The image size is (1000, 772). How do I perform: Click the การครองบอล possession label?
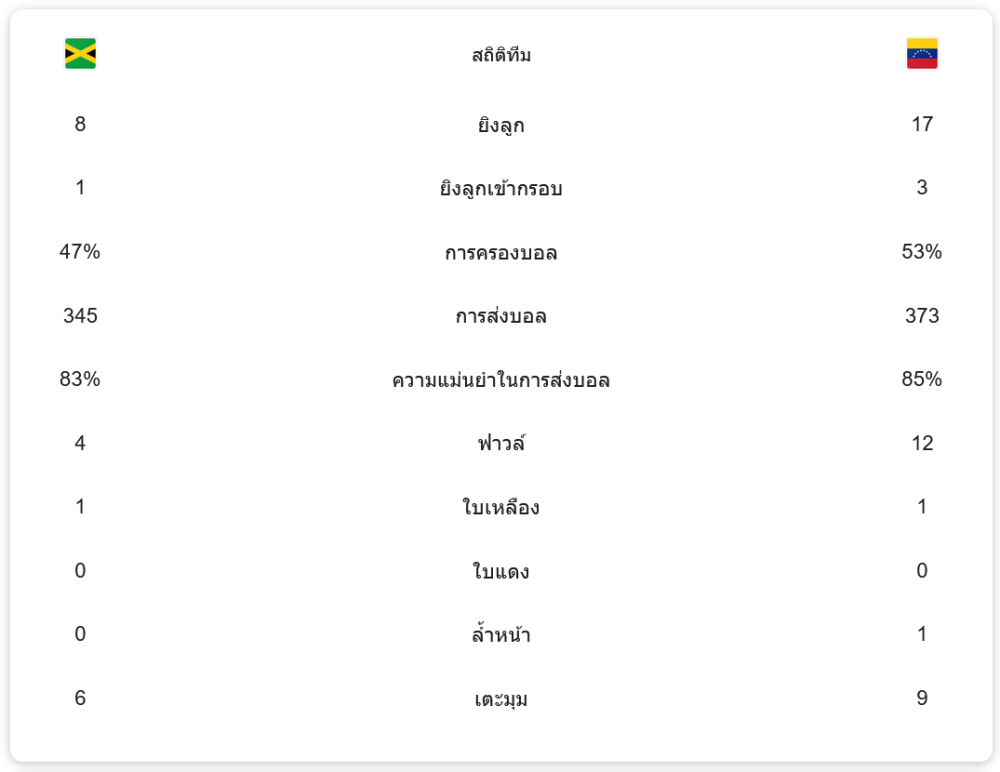(501, 253)
